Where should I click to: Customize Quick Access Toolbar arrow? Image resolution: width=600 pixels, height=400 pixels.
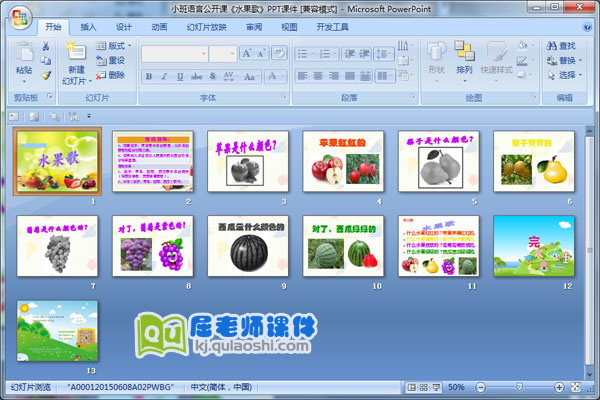point(89,116)
